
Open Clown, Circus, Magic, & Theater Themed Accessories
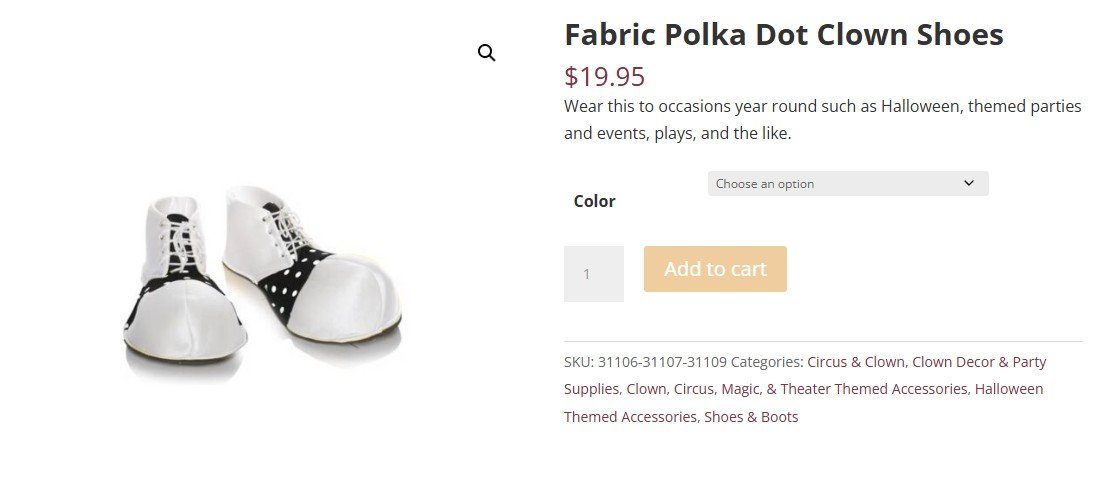(x=796, y=389)
